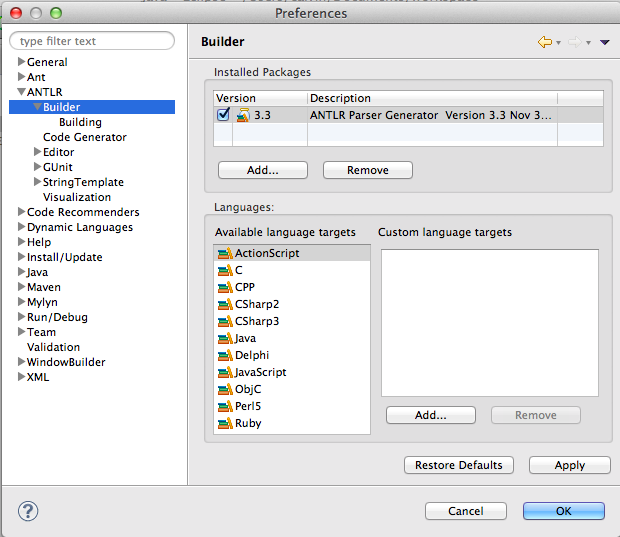Screen dimensions: 620x537
Task: Cancel the Preferences dialog
Action: tap(466, 511)
